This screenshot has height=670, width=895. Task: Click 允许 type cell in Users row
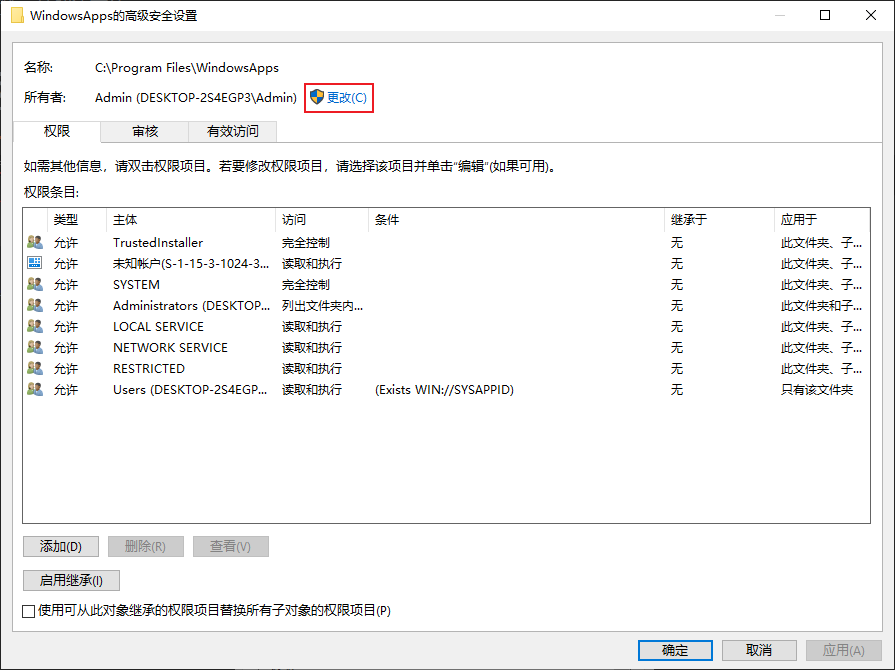coord(66,390)
